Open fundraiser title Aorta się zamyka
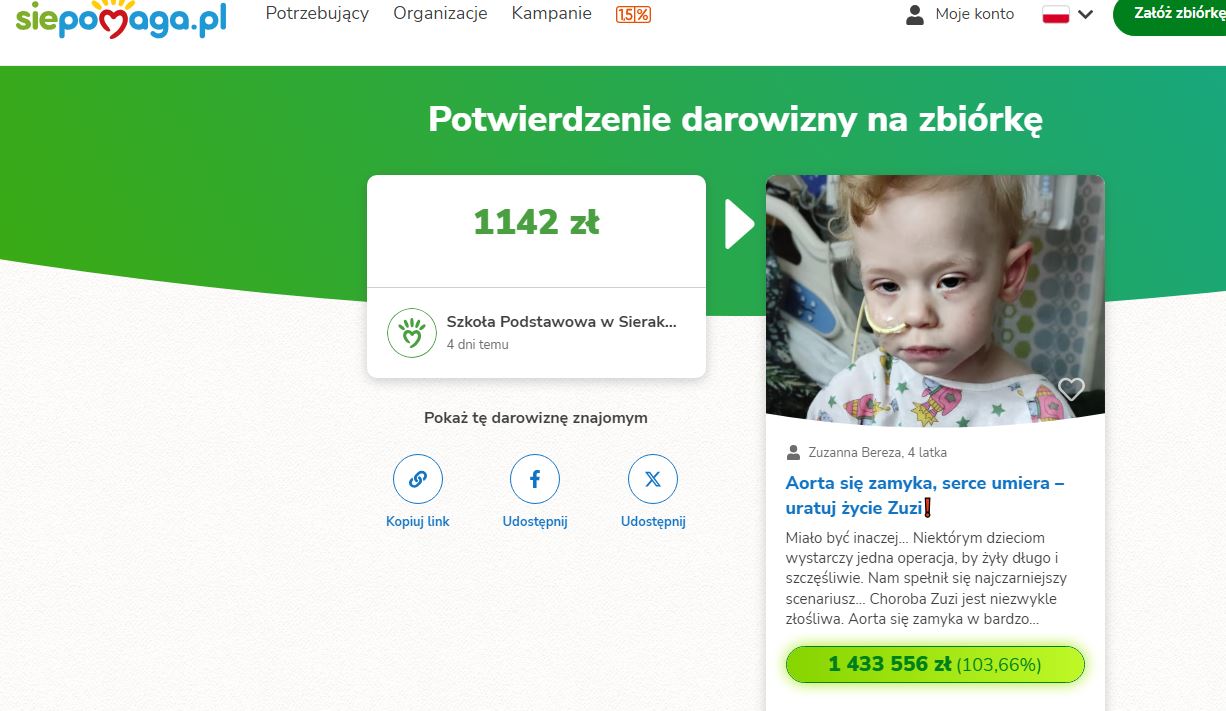This screenshot has width=1226, height=711. point(925,495)
